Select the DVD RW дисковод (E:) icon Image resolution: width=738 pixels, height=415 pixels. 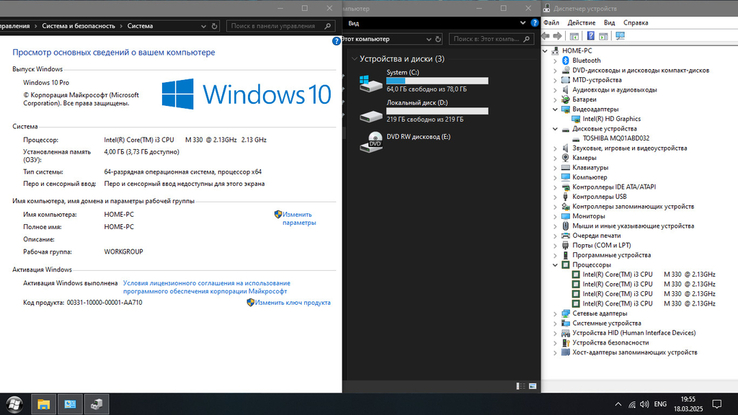(371, 142)
